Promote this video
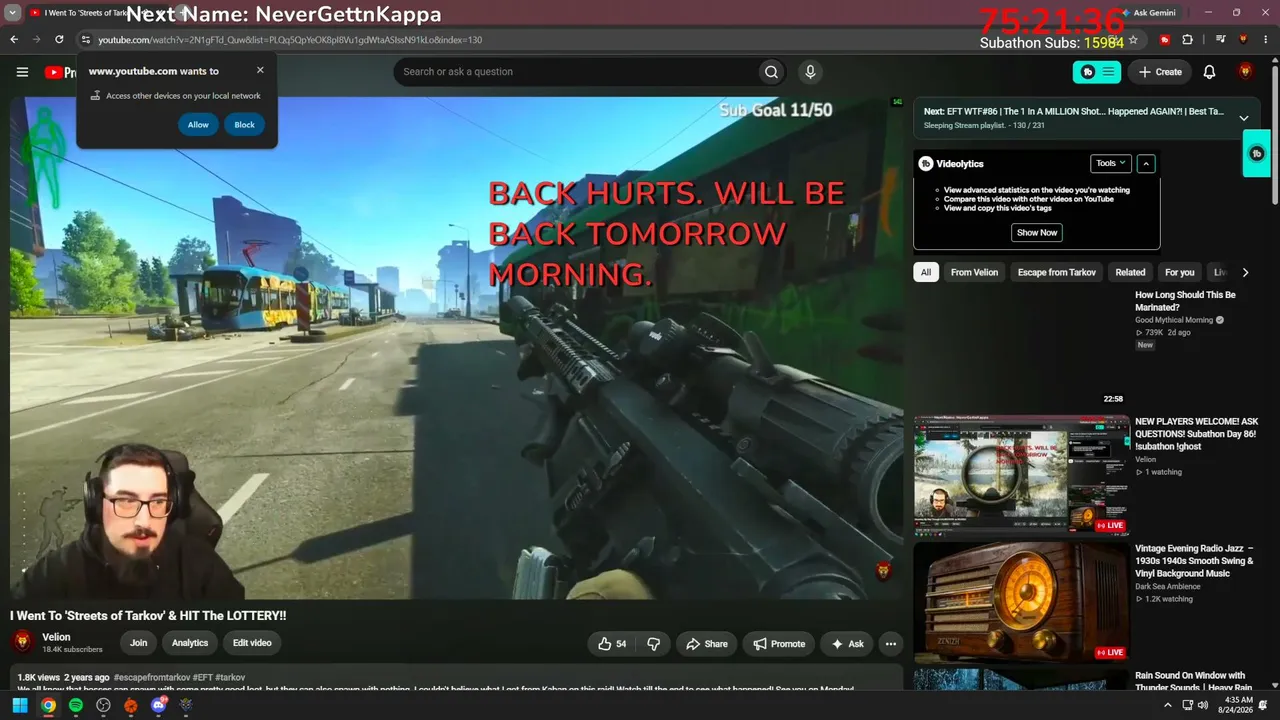This screenshot has width=1280, height=720. [779, 644]
